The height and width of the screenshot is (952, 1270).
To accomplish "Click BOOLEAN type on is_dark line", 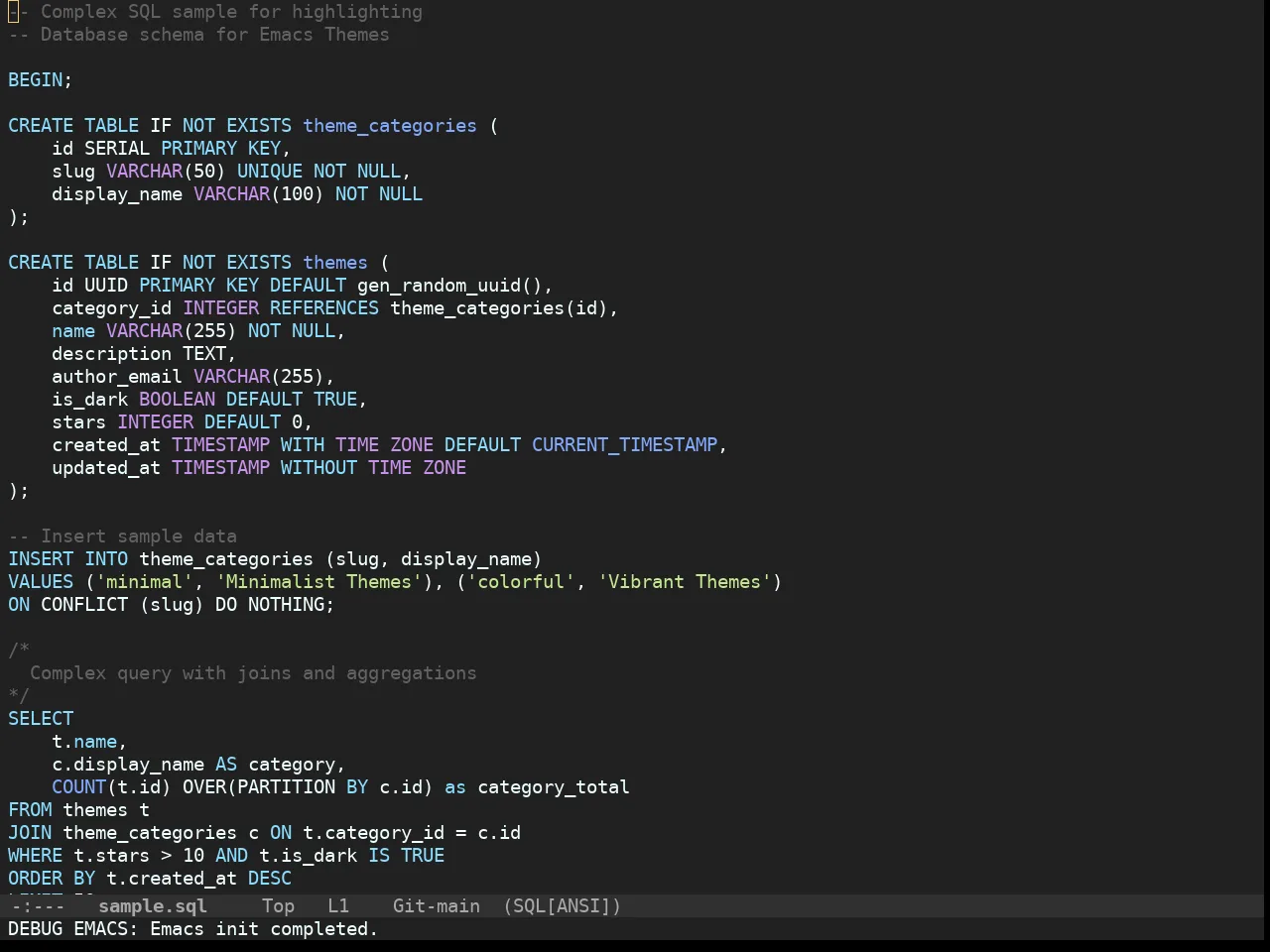I will point(177,400).
